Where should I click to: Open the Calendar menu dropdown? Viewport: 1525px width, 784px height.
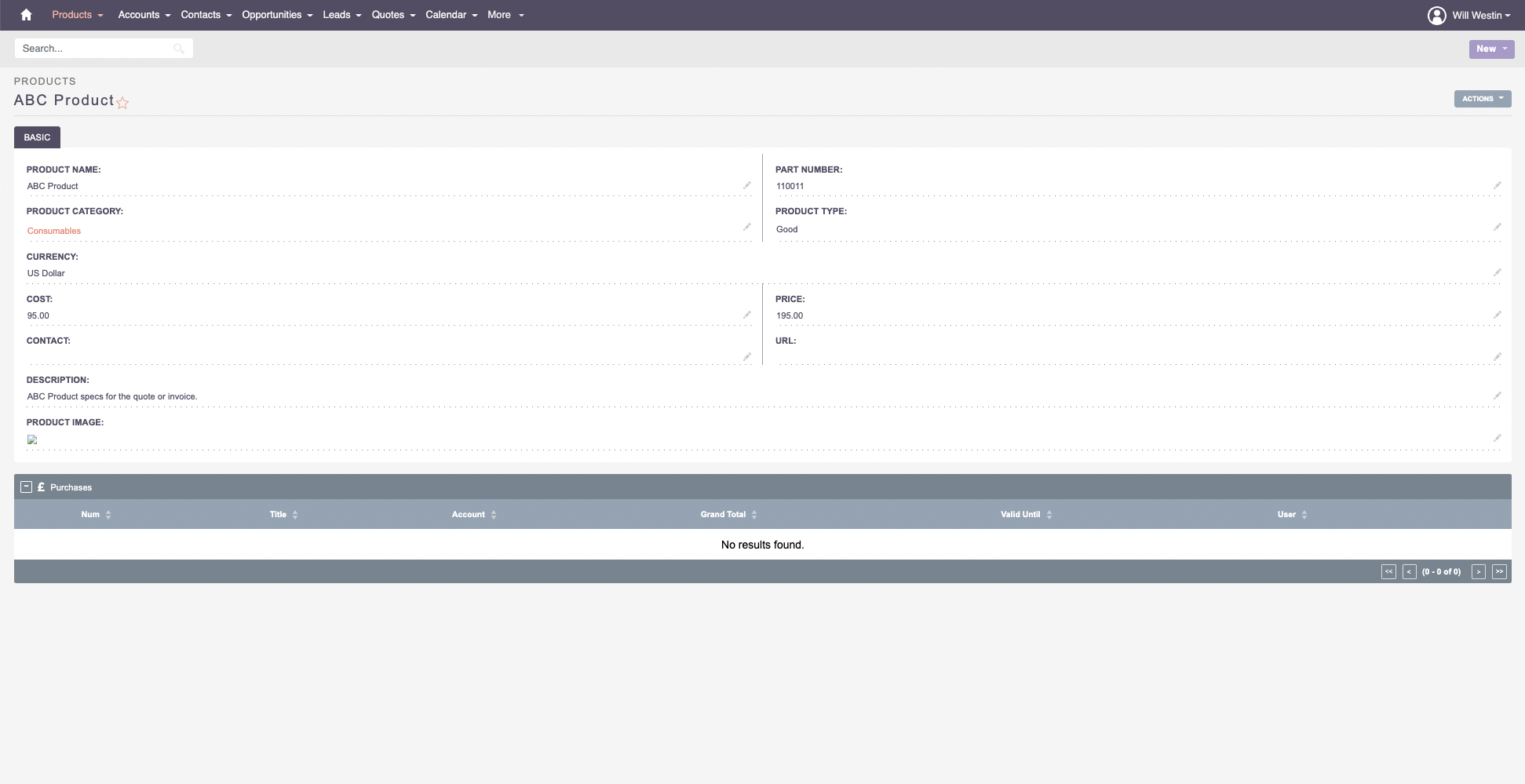(x=451, y=15)
